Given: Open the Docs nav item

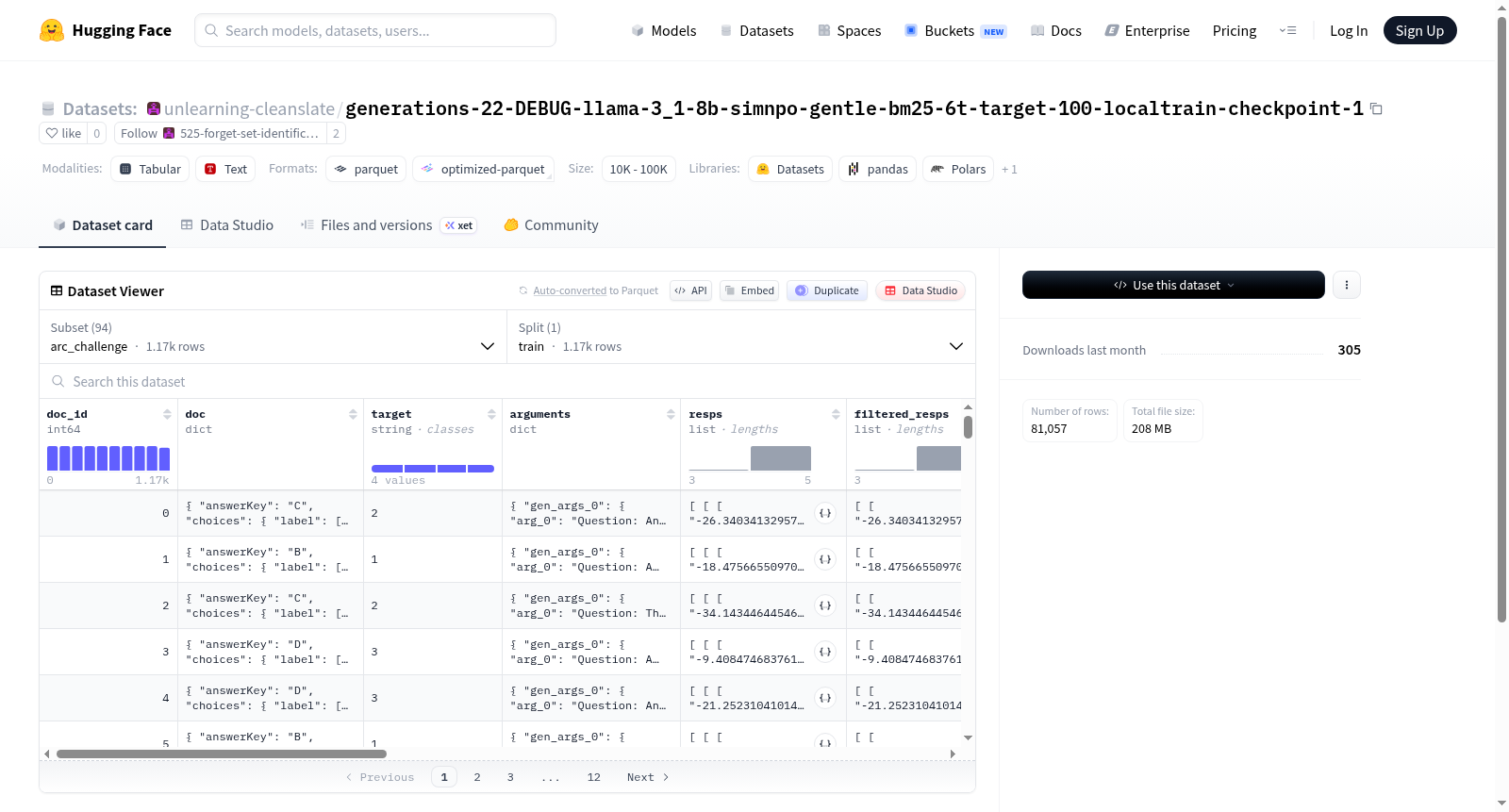Looking at the screenshot, I should (1056, 30).
